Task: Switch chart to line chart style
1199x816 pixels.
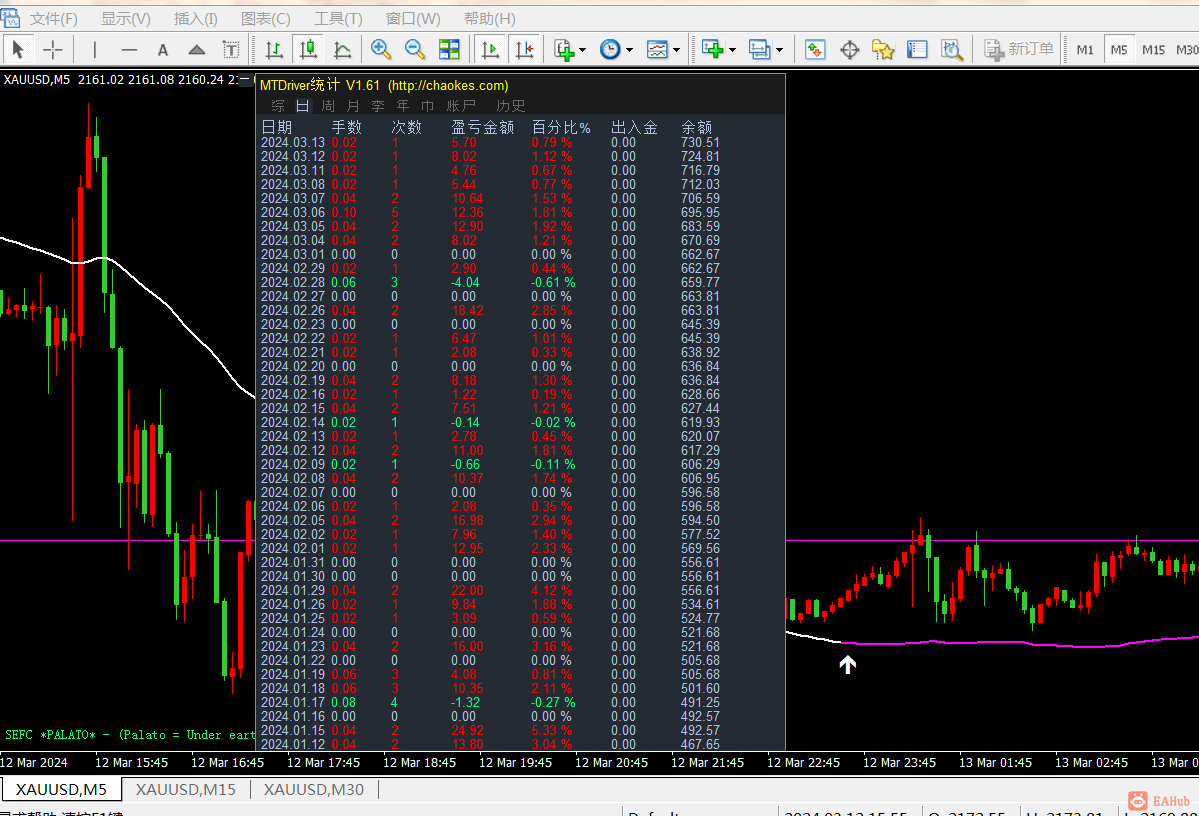Action: (342, 50)
